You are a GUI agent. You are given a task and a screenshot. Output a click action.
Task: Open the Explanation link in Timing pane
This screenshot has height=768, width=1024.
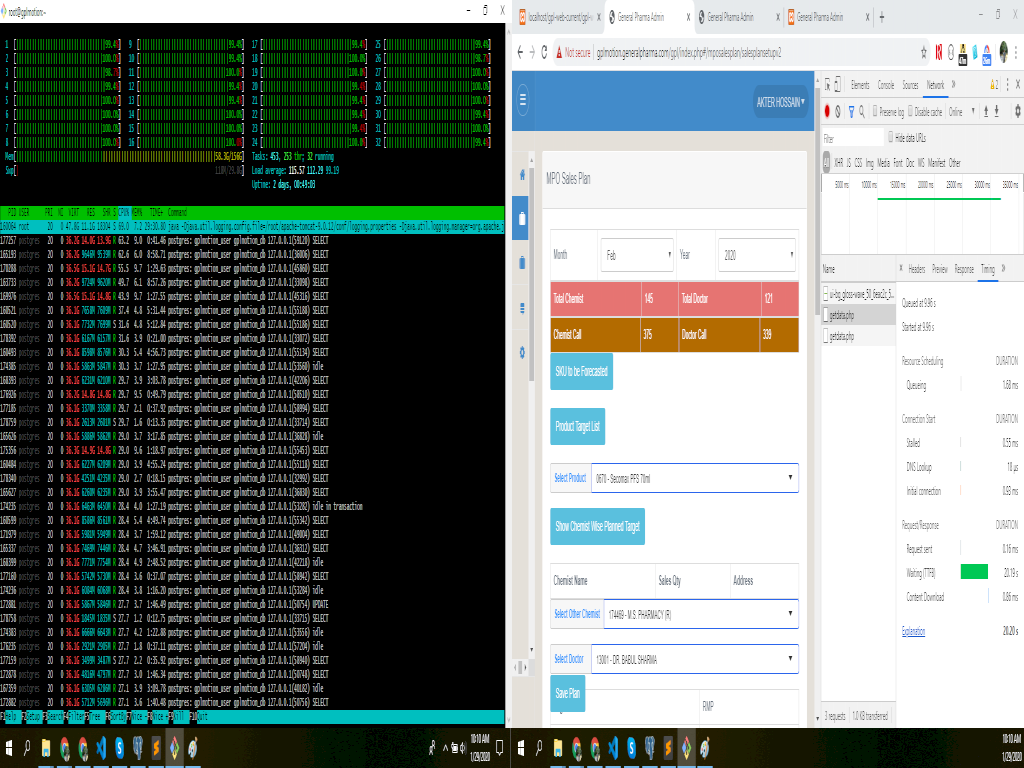(913, 631)
